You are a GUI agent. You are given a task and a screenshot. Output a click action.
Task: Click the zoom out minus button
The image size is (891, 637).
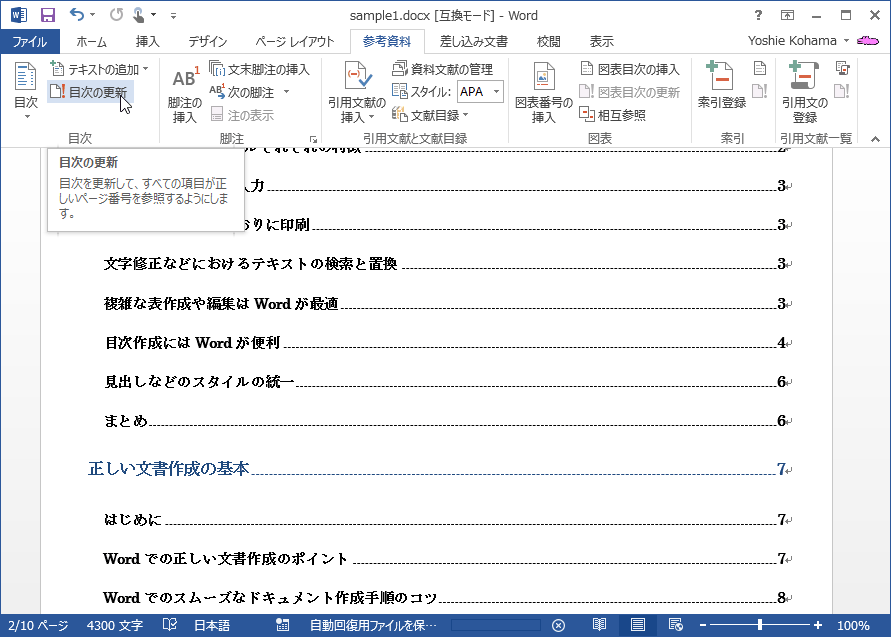point(703,625)
